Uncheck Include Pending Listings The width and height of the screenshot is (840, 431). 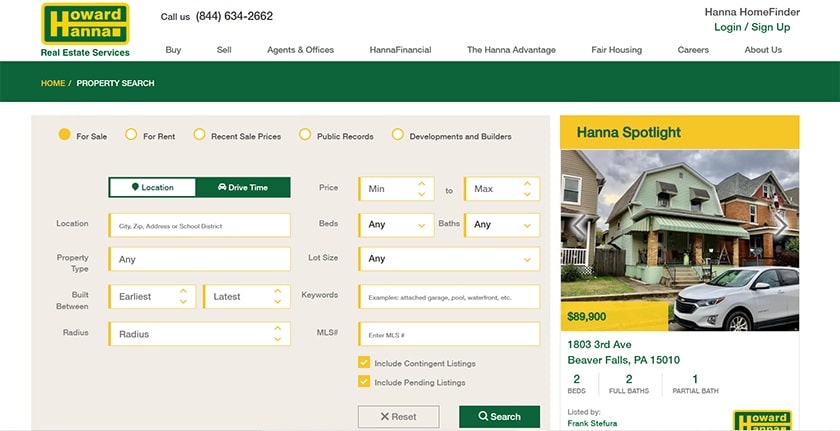pyautogui.click(x=364, y=381)
